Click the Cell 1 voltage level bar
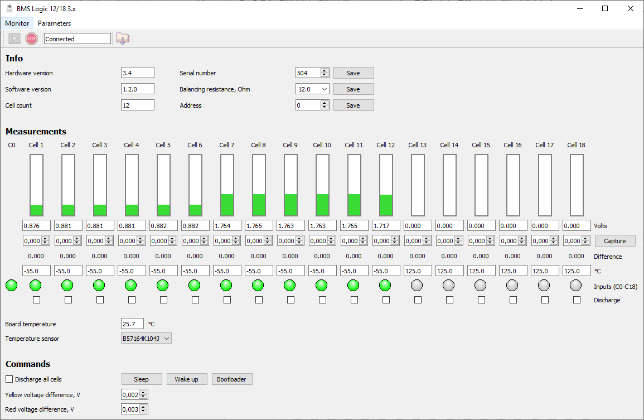This screenshot has width=644, height=420. point(37,185)
